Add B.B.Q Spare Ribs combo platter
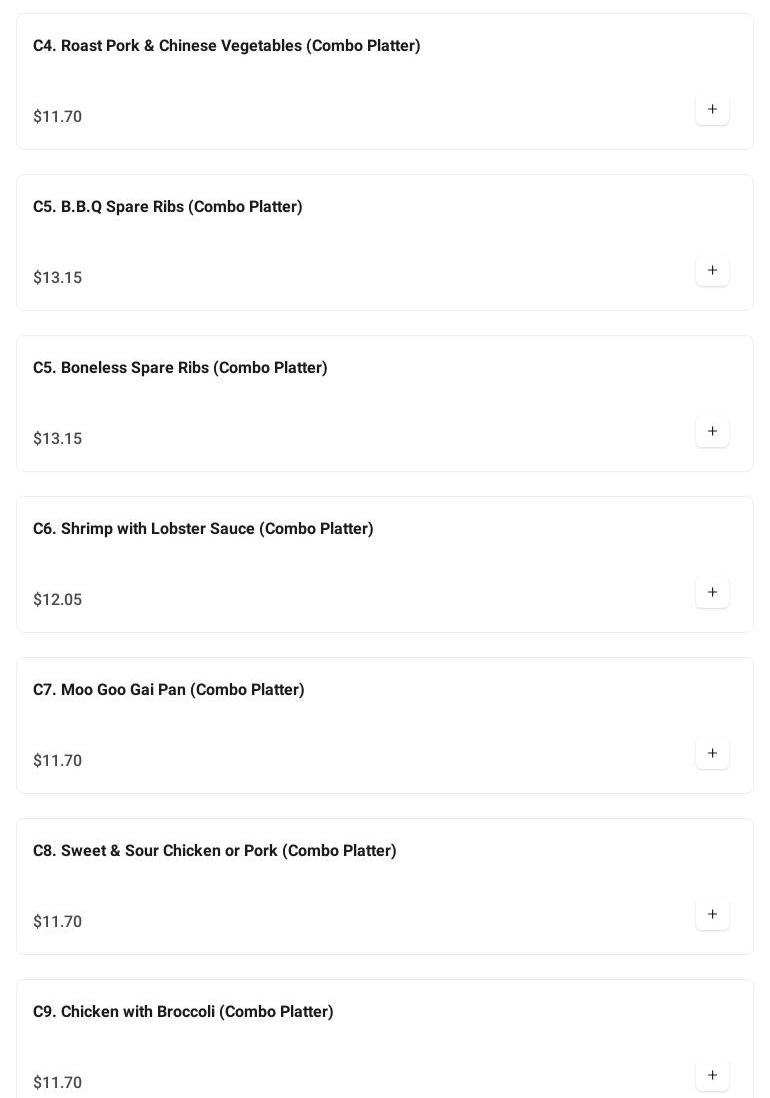The width and height of the screenshot is (770, 1098). click(712, 271)
